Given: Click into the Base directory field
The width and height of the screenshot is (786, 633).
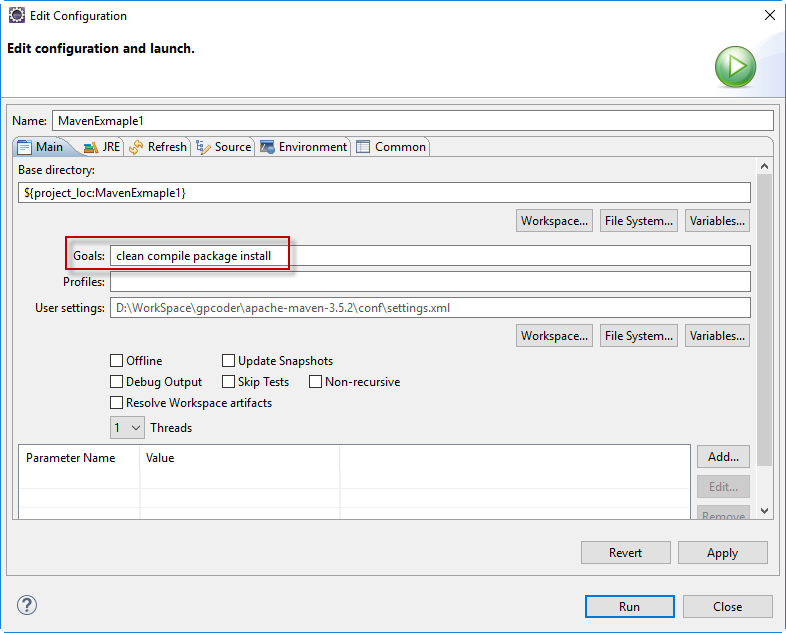Looking at the screenshot, I should pyautogui.click(x=384, y=193).
